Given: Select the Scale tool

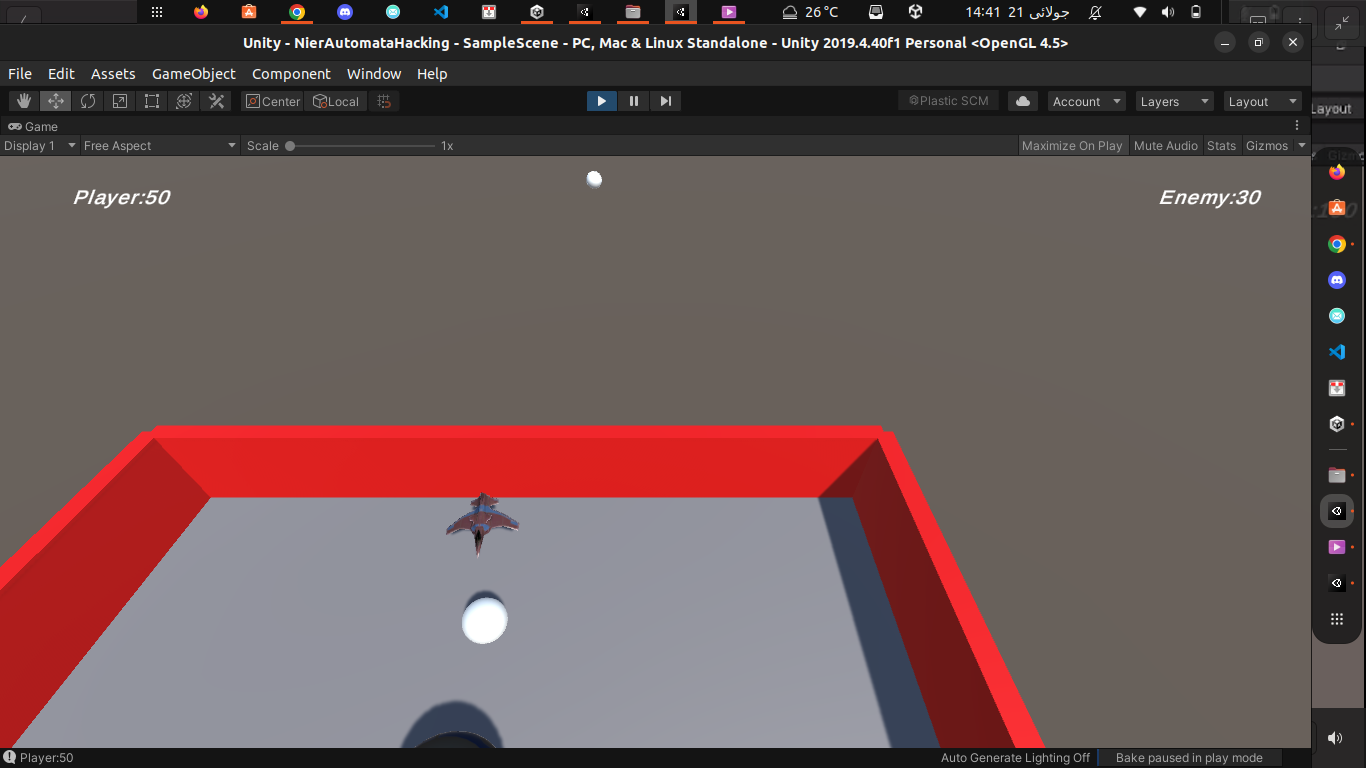Looking at the screenshot, I should pos(119,100).
